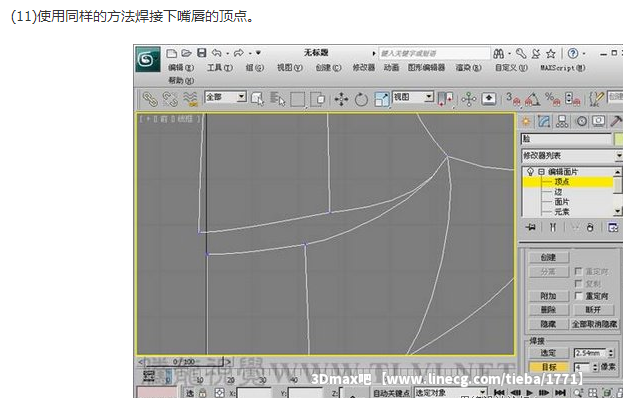Viewport: 623px width, 398px height.
Task: Open the 3ds Max application menu logo
Action: pyautogui.click(x=148, y=59)
